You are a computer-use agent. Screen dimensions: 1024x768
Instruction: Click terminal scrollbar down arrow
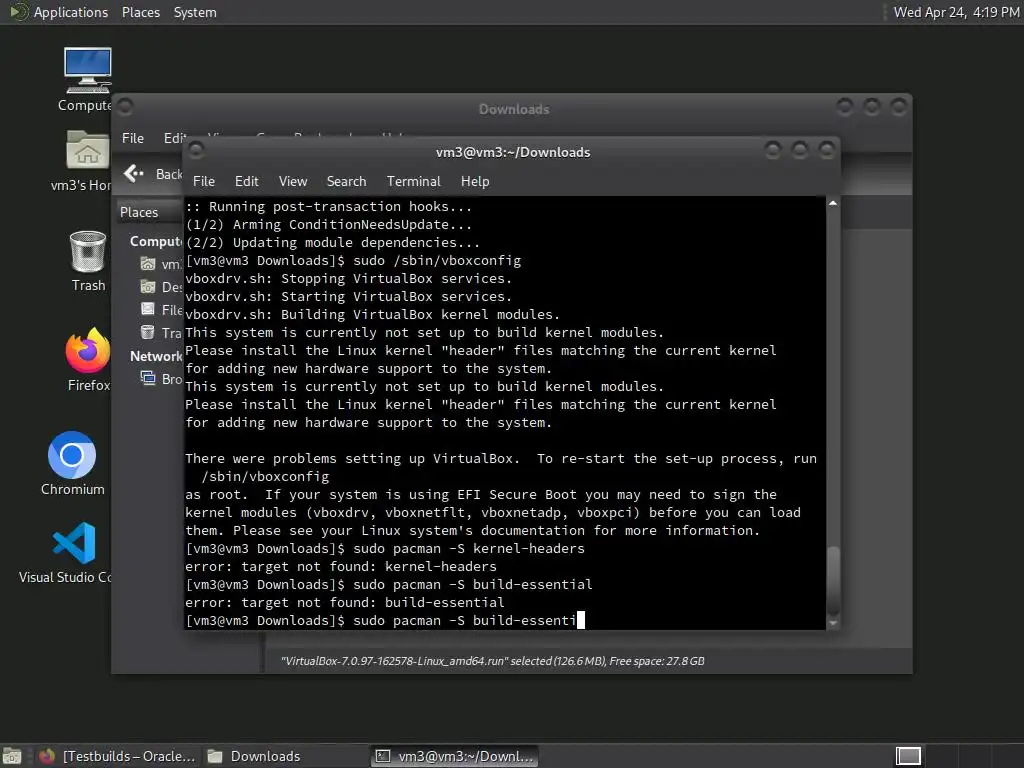click(833, 623)
